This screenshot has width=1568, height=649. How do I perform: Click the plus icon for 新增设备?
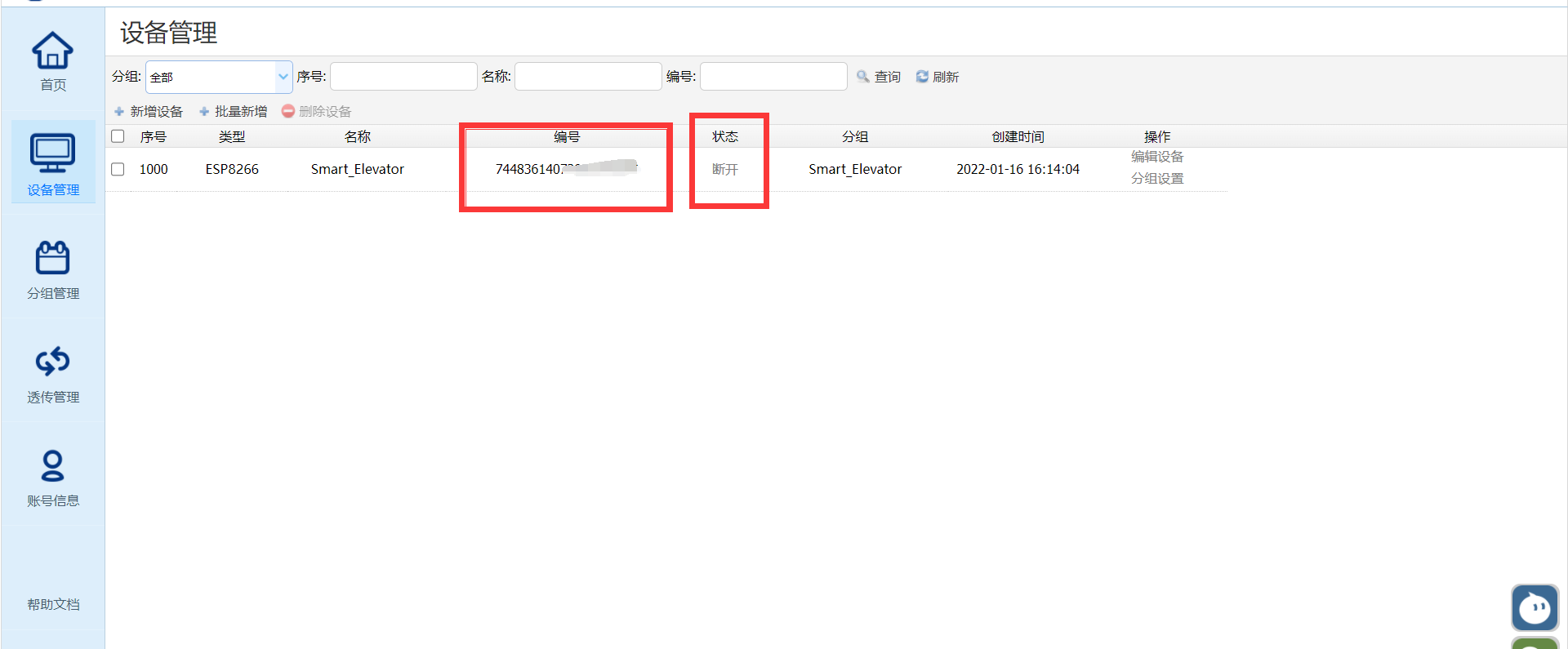tap(119, 112)
